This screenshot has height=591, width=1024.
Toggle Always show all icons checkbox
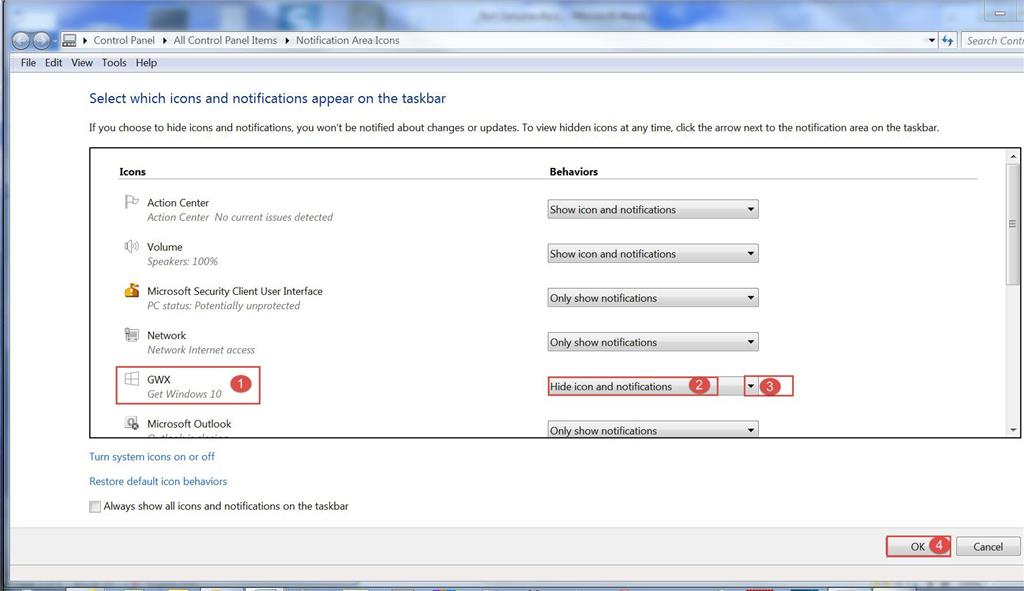[95, 507]
